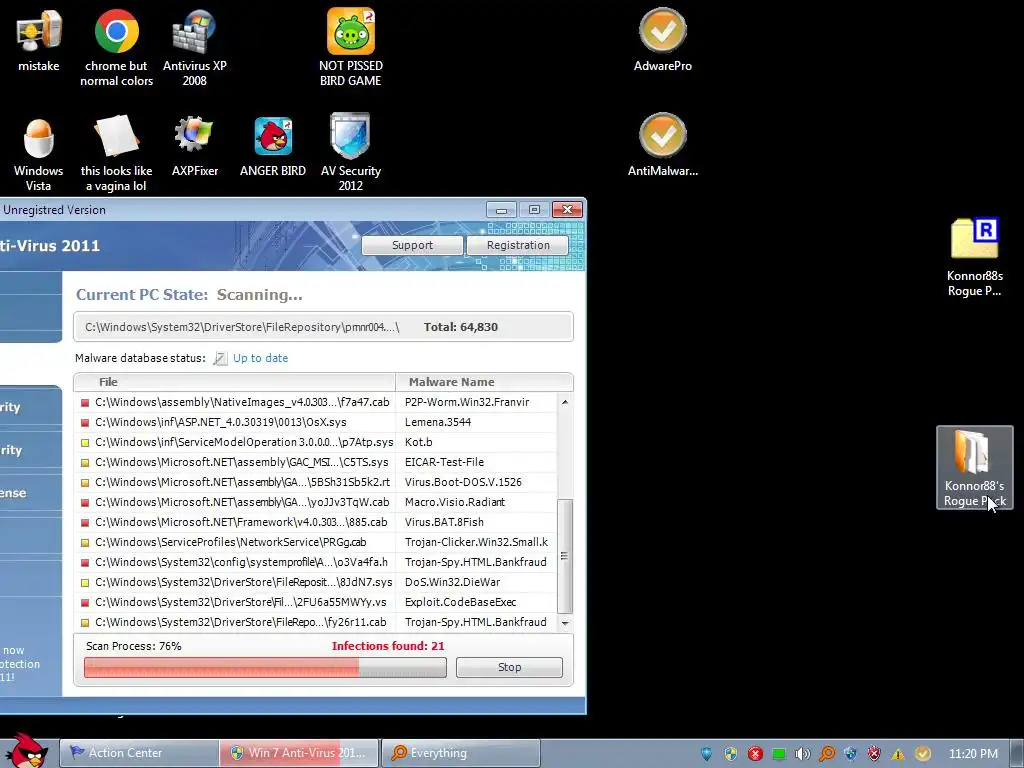This screenshot has width=1024, height=768.
Task: Click the clock showing 11:20 PM
Action: click(973, 754)
